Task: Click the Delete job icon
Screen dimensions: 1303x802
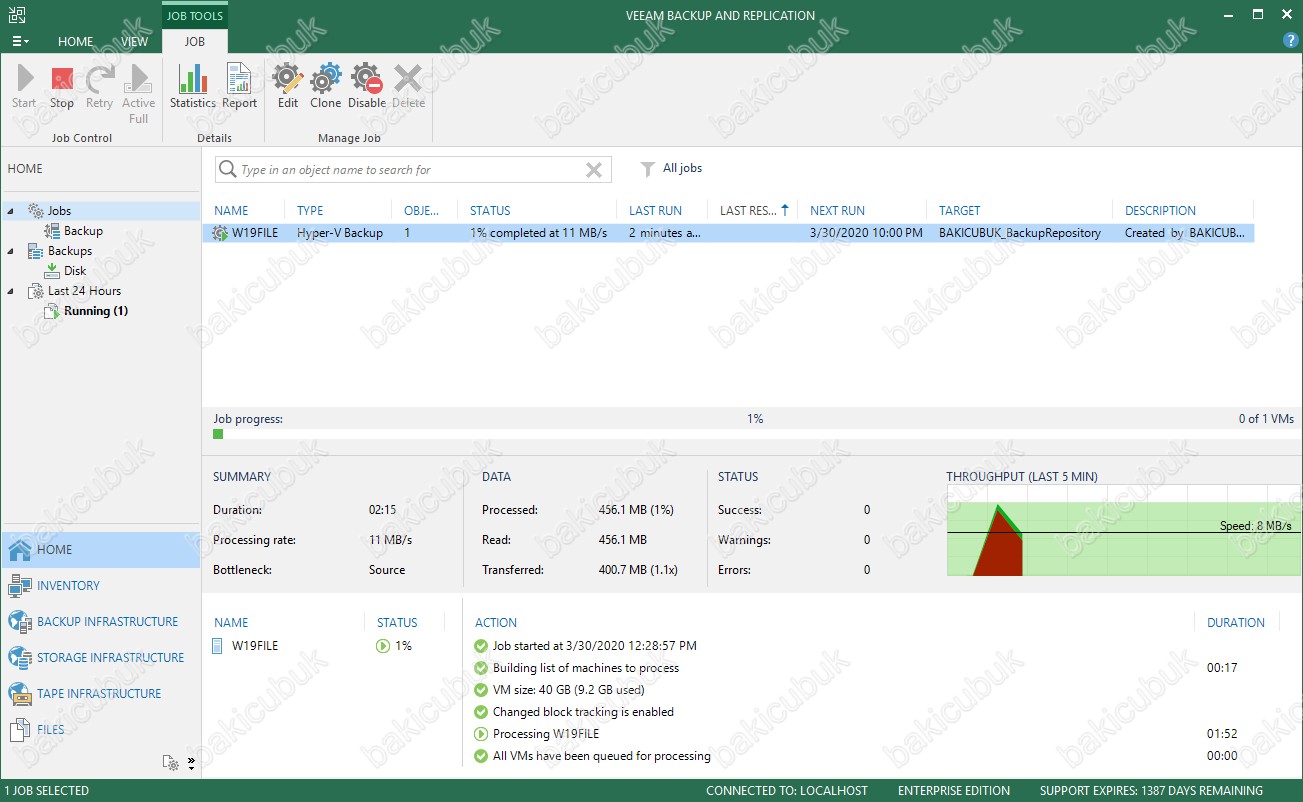Action: [x=408, y=86]
